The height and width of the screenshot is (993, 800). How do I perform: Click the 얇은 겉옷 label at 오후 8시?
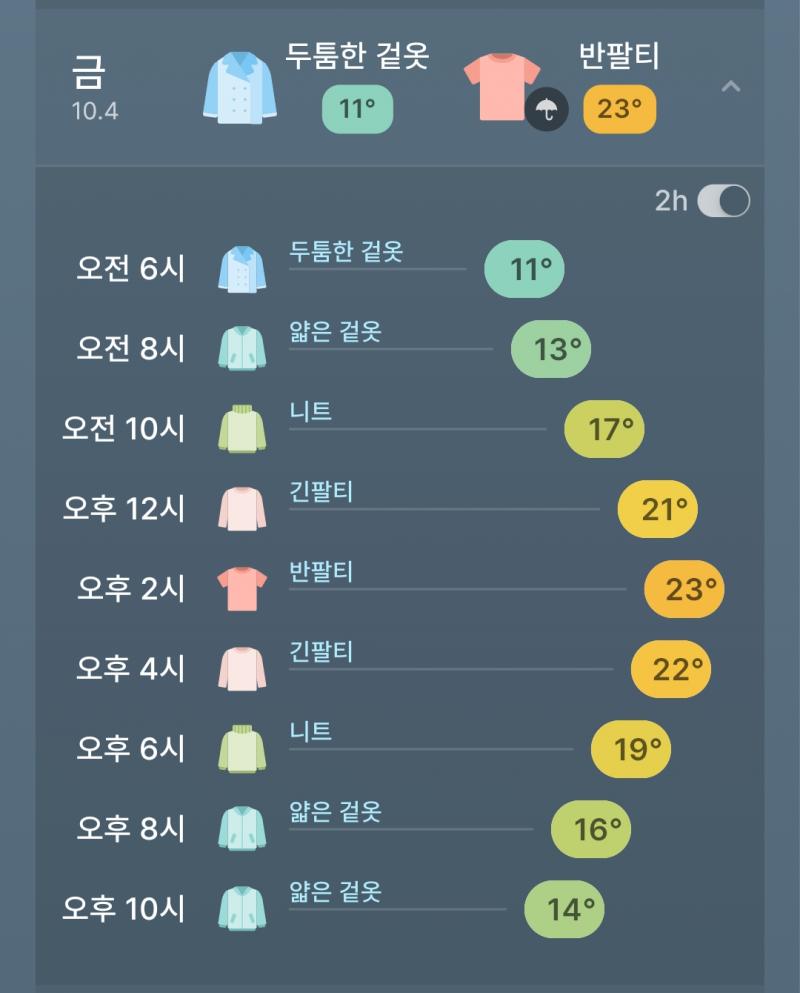click(x=335, y=811)
